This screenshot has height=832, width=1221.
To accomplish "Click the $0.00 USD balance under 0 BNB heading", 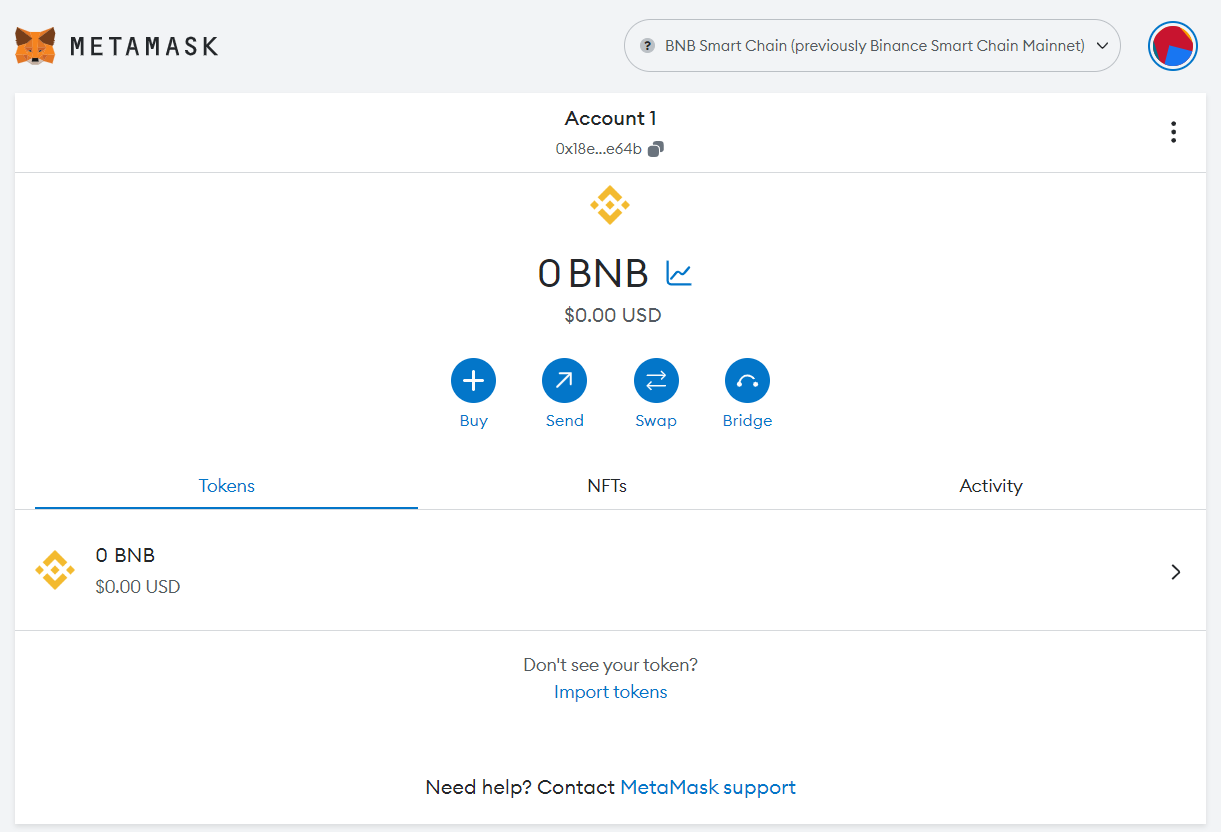I will coord(612,315).
